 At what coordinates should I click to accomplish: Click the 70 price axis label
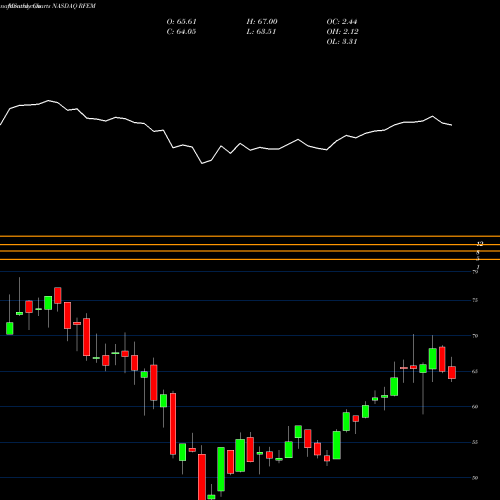tap(475, 336)
